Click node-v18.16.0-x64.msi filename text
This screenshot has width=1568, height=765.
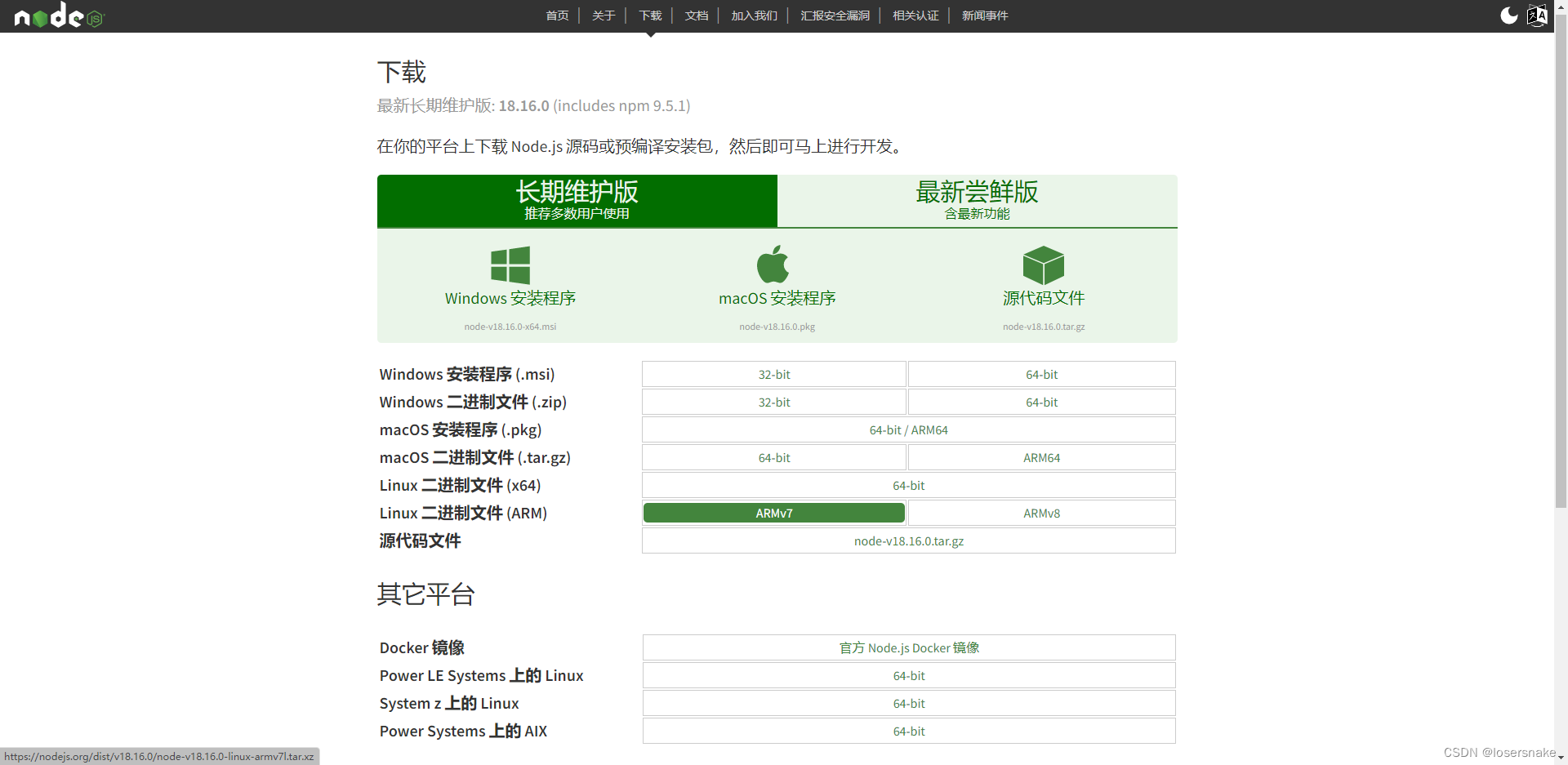(x=510, y=327)
